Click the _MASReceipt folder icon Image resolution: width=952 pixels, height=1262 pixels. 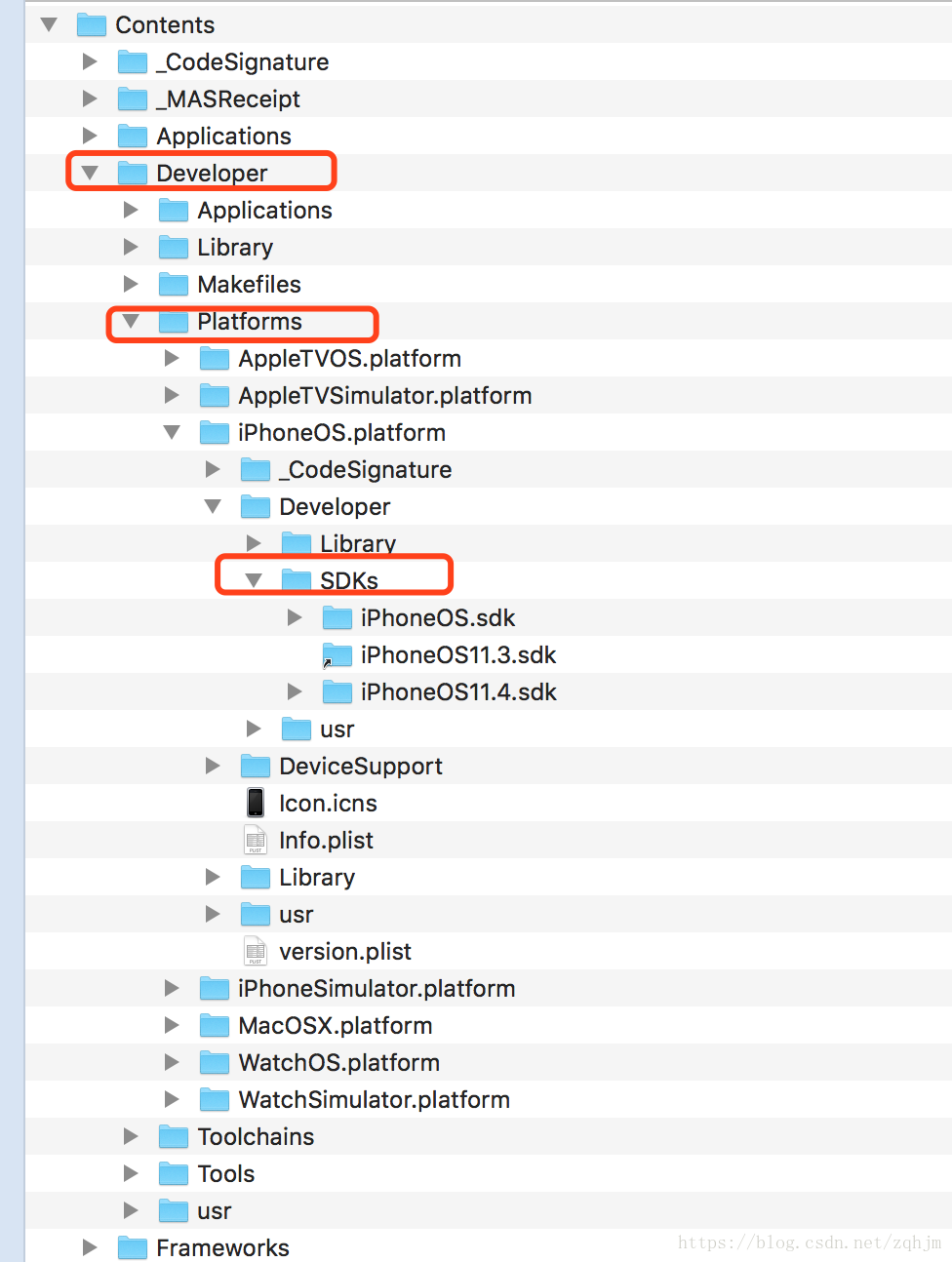click(133, 99)
